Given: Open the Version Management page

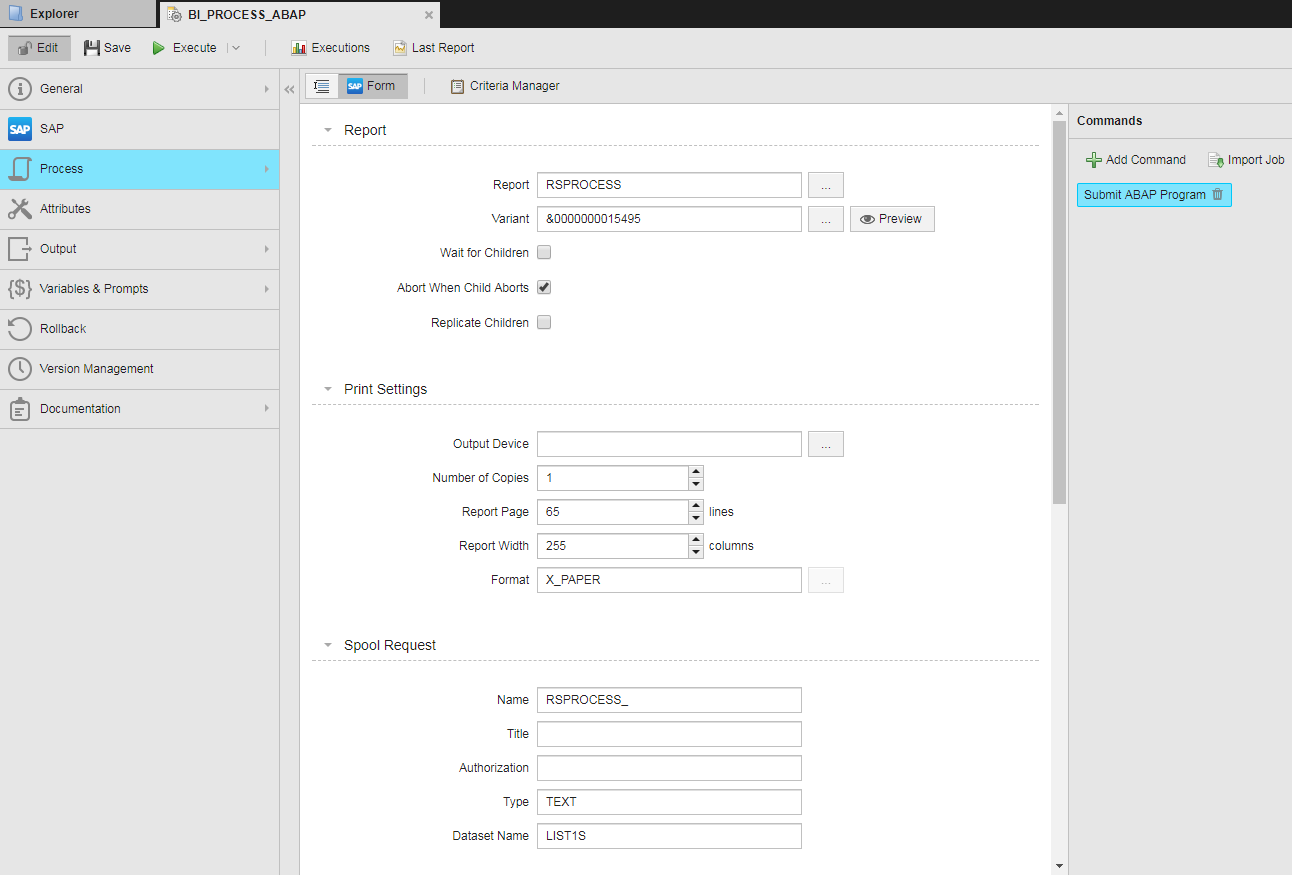Looking at the screenshot, I should [x=140, y=369].
